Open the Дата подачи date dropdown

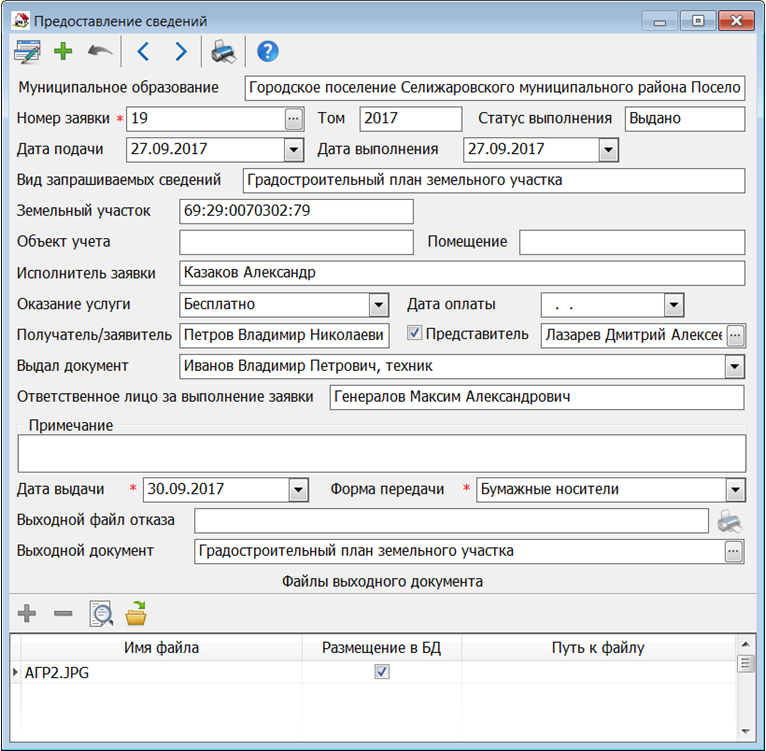pos(293,150)
